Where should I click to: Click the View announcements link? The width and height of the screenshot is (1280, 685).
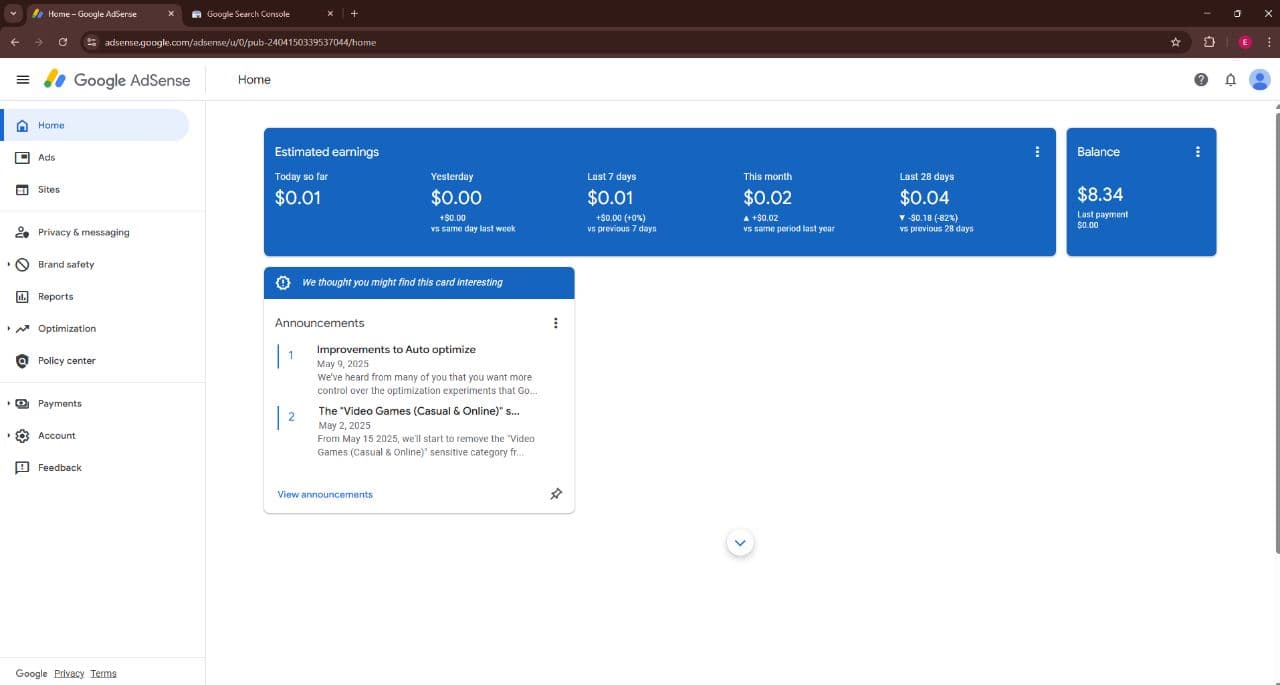(x=325, y=494)
